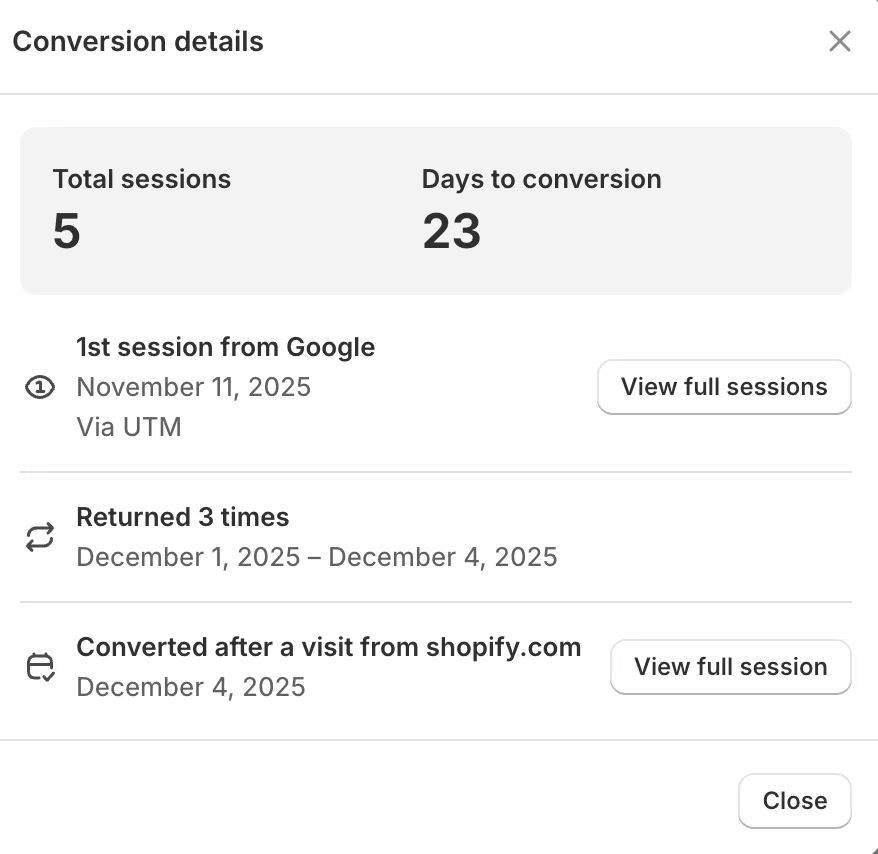
Task: Click the Returned 3 times heading
Action: click(x=183, y=517)
